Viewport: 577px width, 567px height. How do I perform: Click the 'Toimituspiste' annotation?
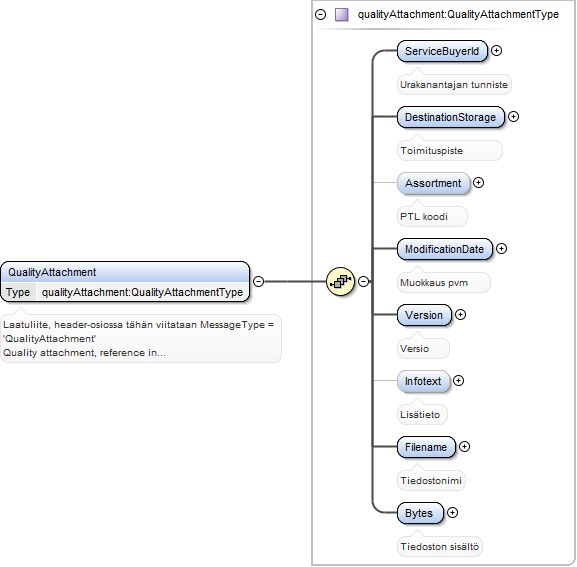pos(450,150)
